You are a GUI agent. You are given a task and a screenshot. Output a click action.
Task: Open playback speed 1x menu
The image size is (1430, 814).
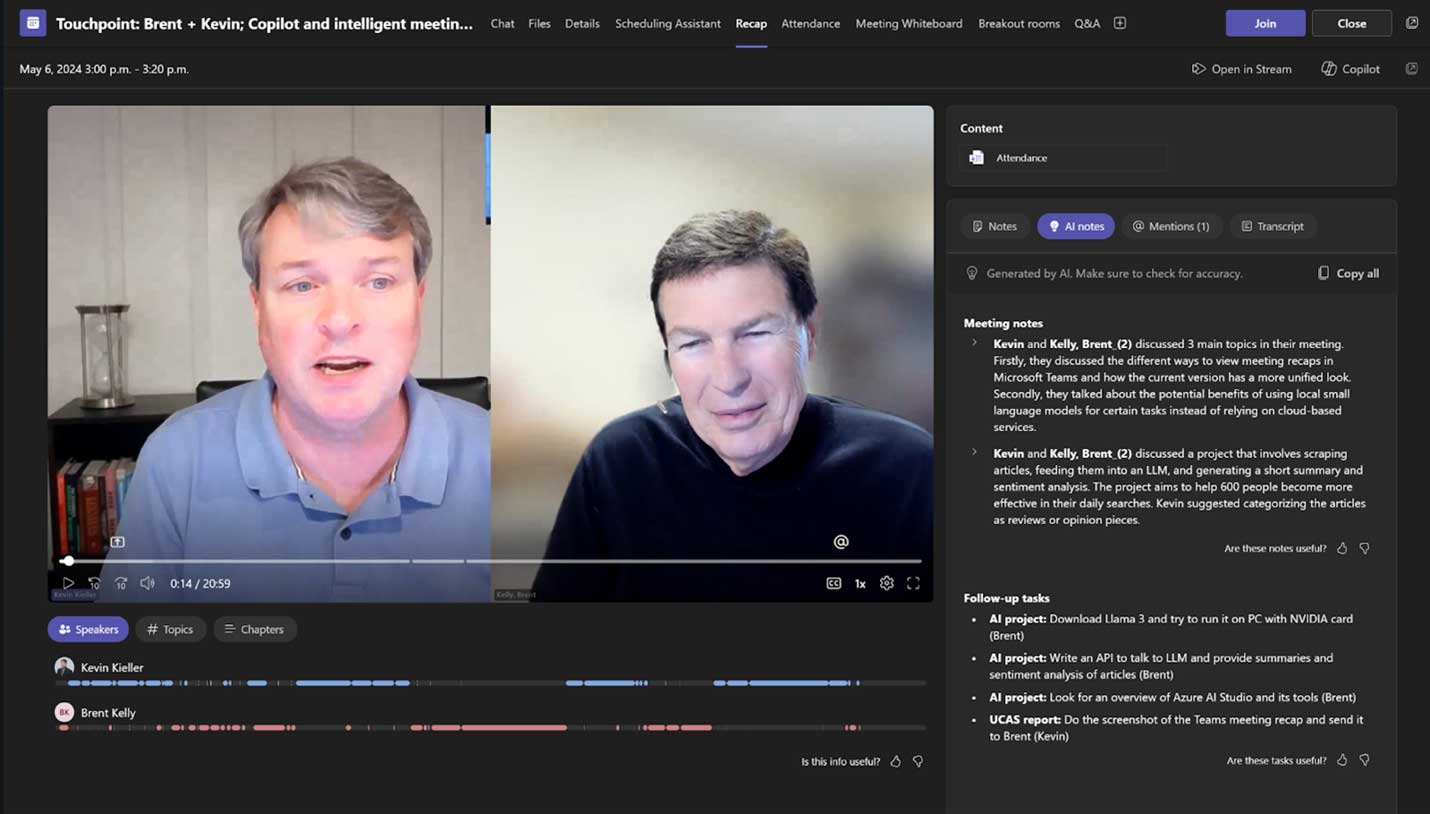pyautogui.click(x=860, y=583)
